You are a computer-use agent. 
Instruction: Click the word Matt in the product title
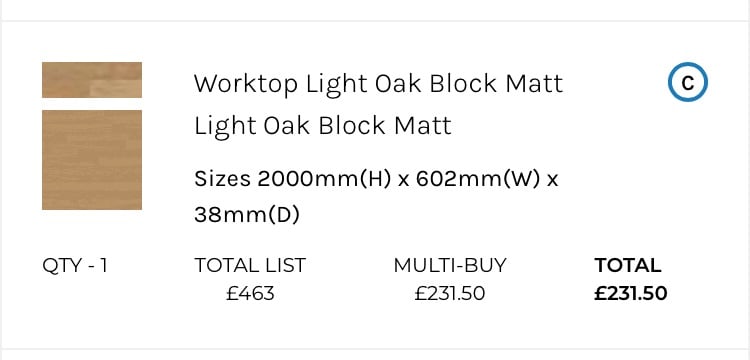pos(534,84)
